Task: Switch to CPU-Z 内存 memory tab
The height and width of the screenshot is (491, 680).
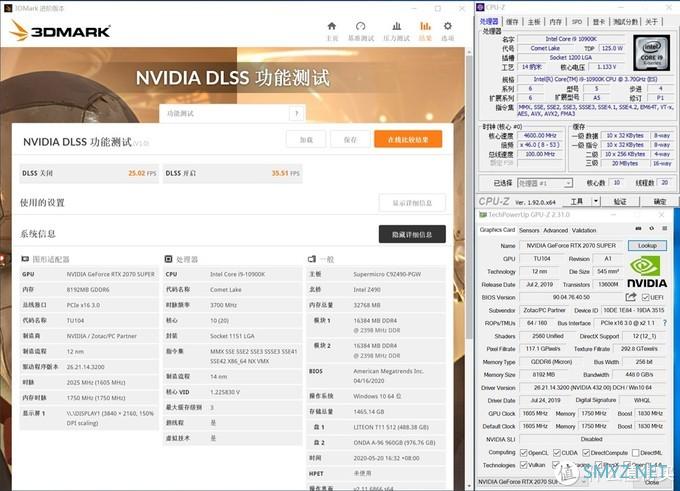Action: 555,22
